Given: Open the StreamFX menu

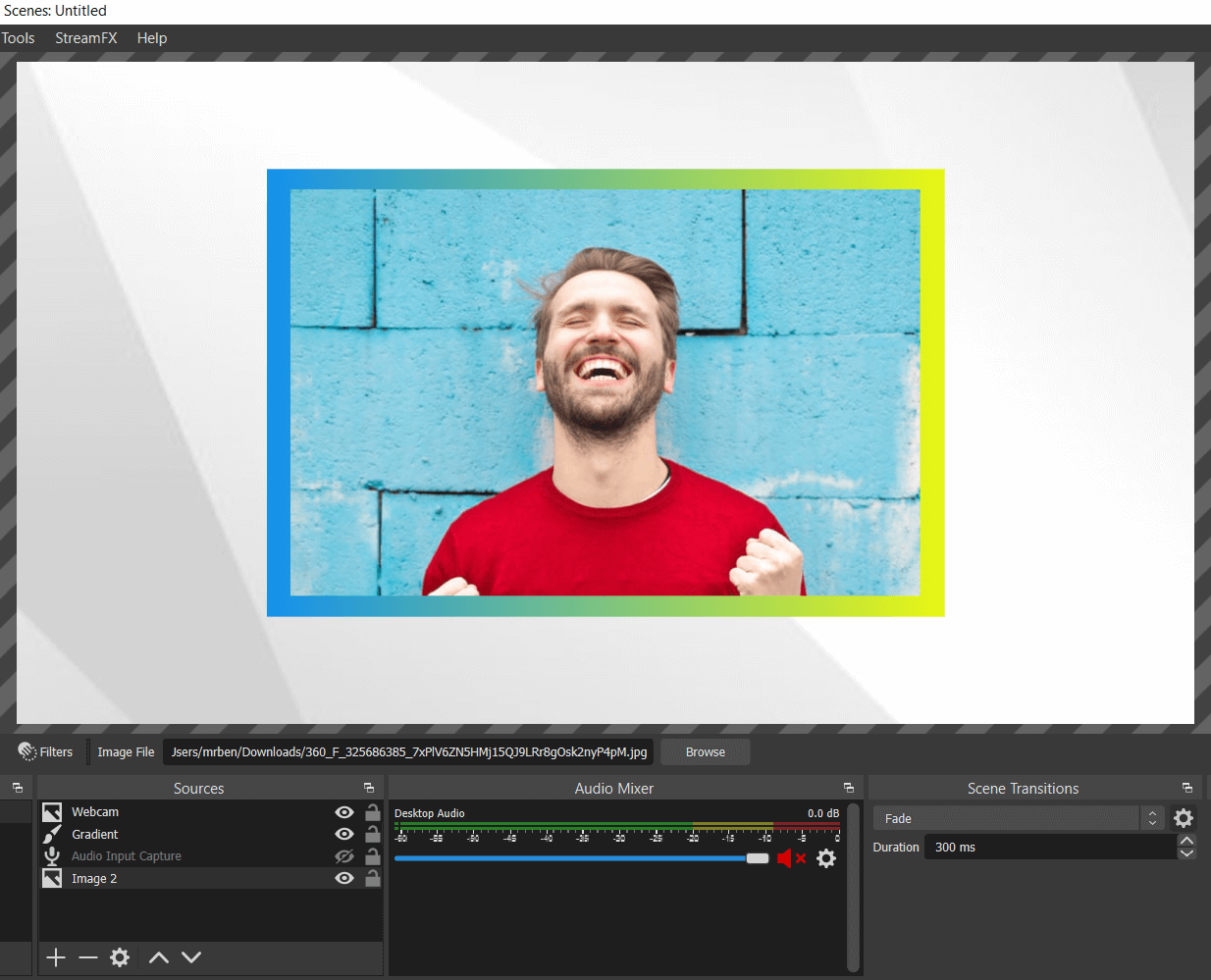Looking at the screenshot, I should click(x=85, y=37).
